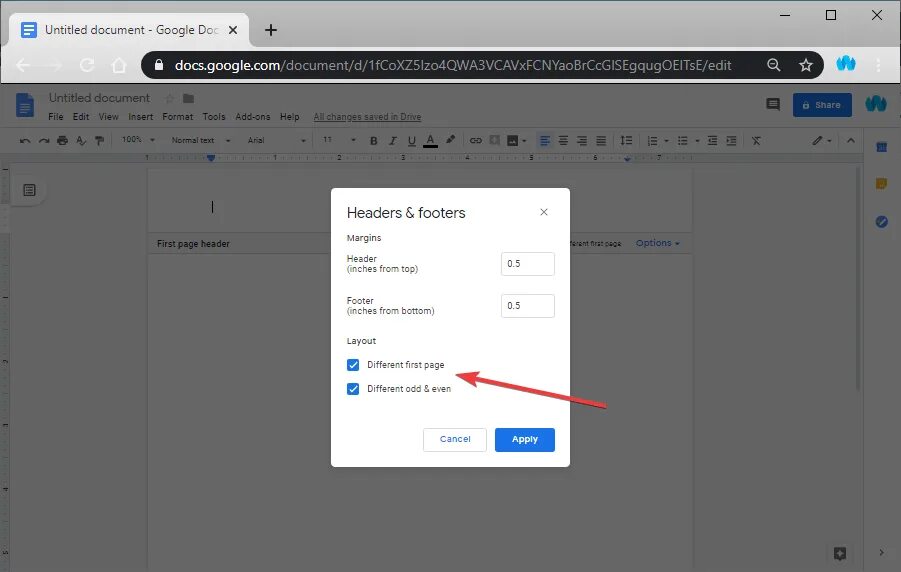The width and height of the screenshot is (901, 572).
Task: Open line spacing options
Action: (626, 141)
